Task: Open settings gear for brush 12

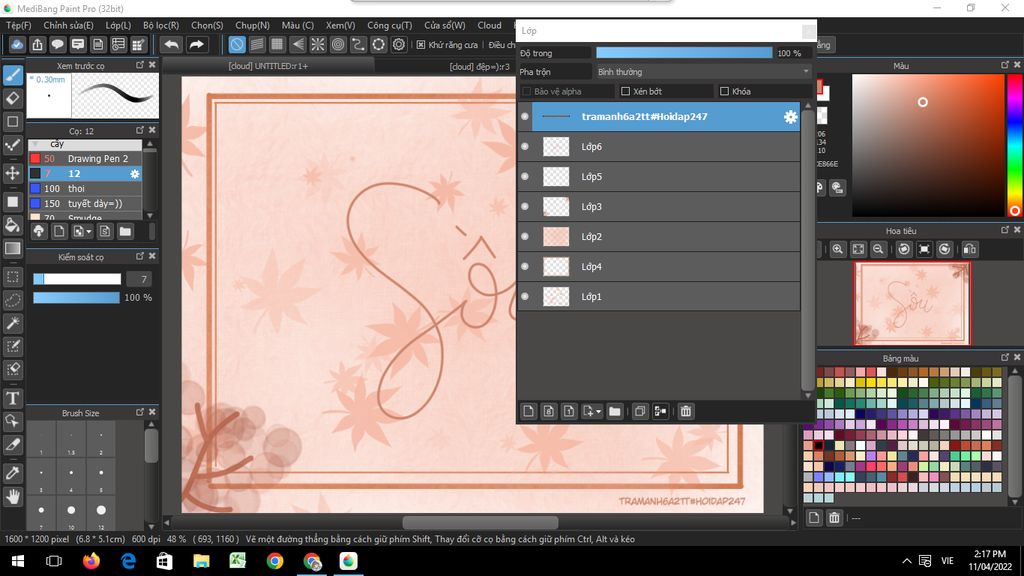Action: [135, 174]
